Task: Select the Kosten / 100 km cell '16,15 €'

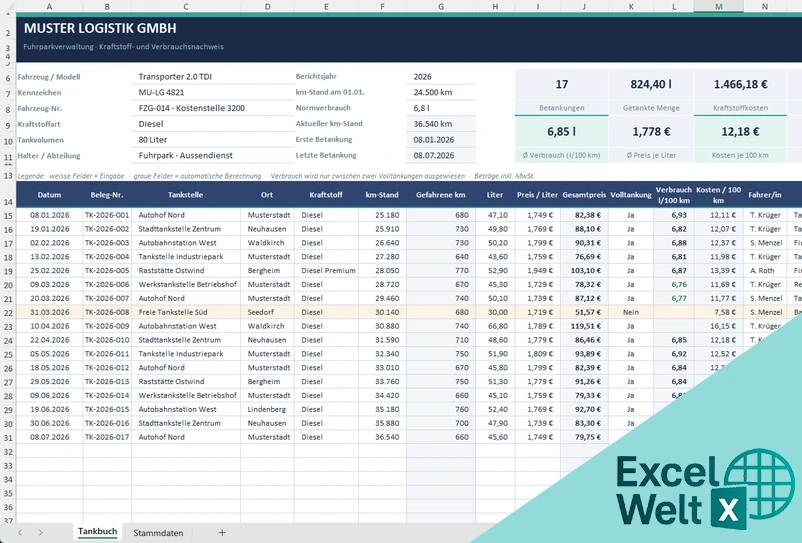Action: tap(719, 326)
